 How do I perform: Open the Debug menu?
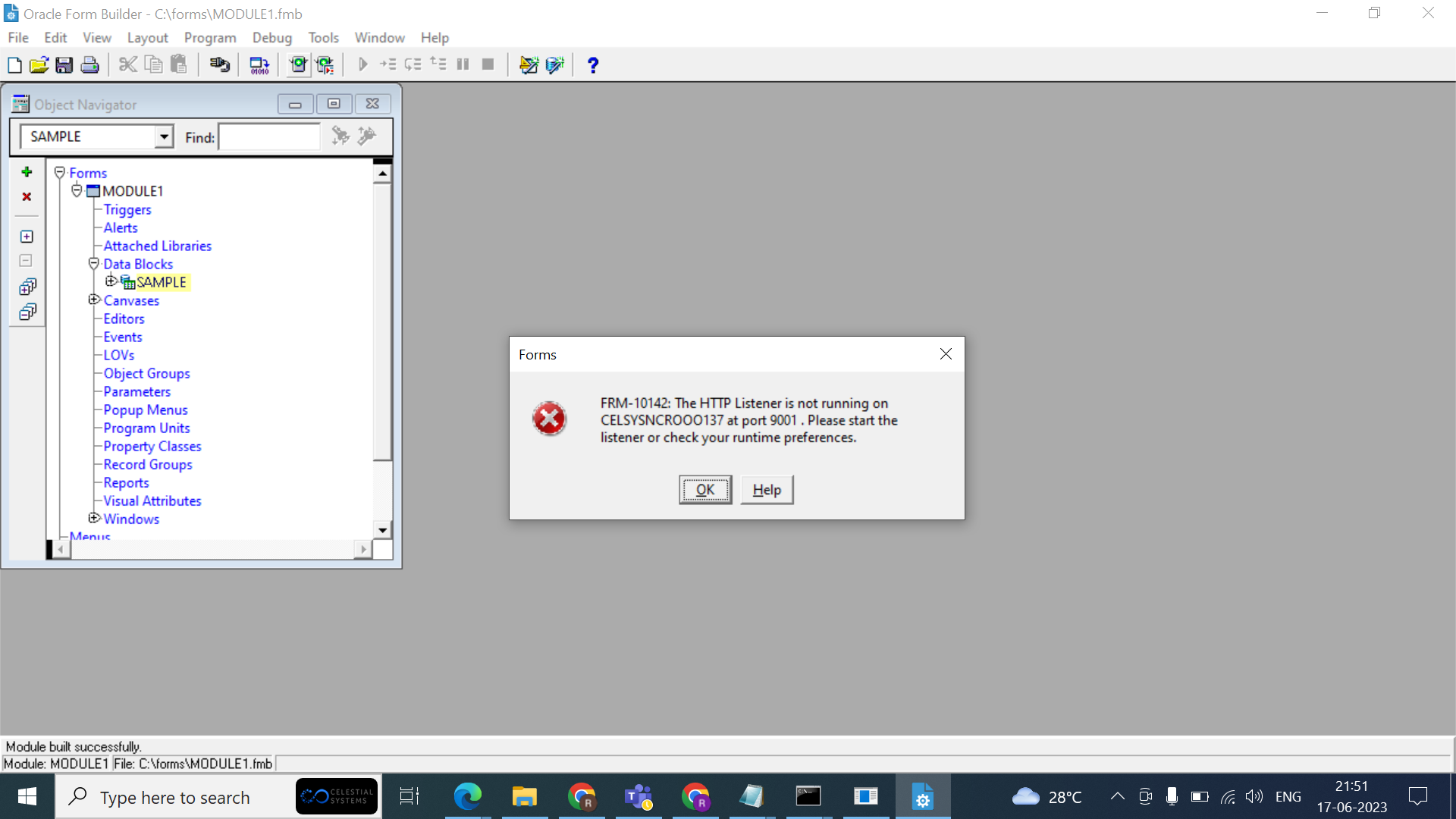[x=272, y=38]
